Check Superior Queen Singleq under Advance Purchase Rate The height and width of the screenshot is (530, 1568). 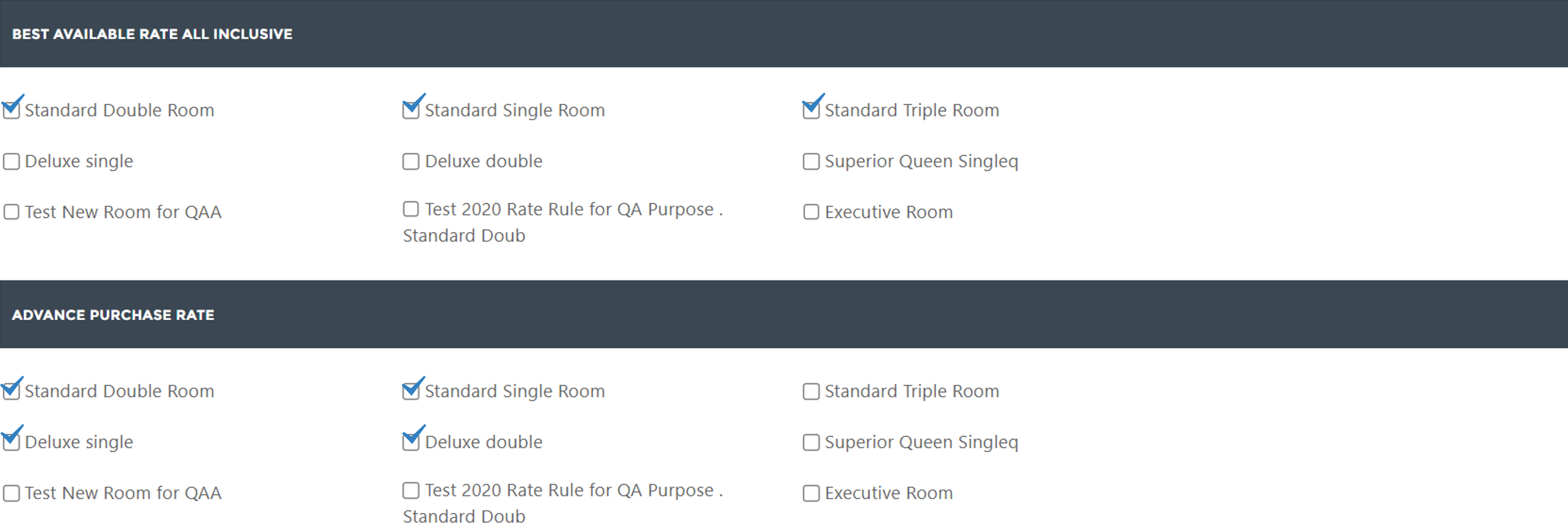(x=811, y=442)
